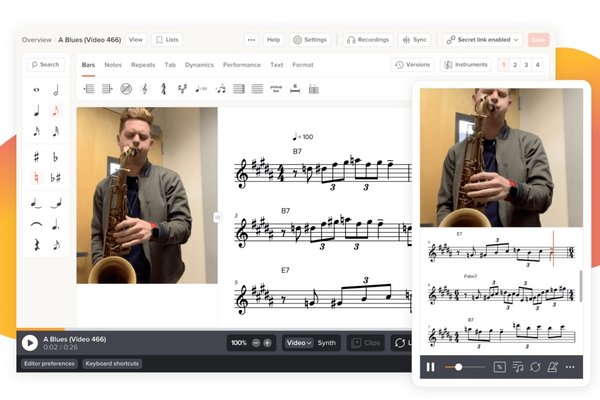This screenshot has width=600, height=400.
Task: Click the final barline icon
Action: pyautogui.click(x=239, y=89)
